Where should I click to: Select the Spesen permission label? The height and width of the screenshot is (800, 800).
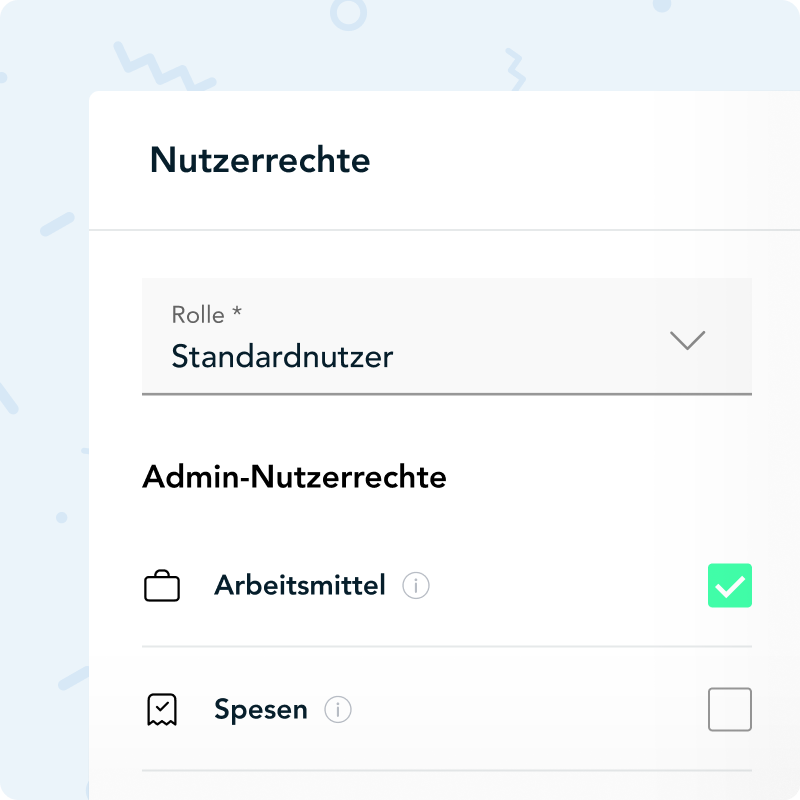click(260, 710)
